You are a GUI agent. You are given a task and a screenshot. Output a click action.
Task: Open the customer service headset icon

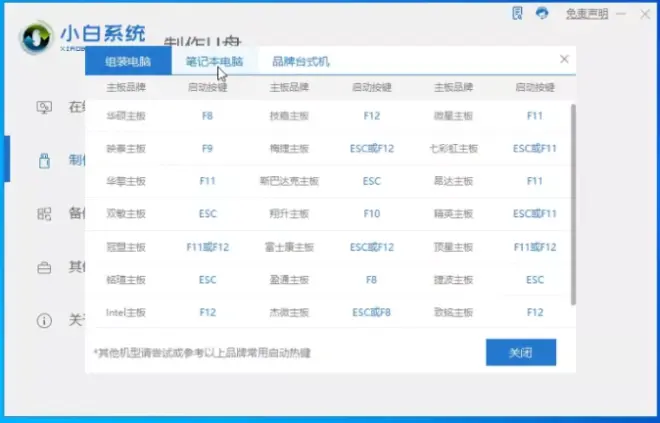pos(542,13)
